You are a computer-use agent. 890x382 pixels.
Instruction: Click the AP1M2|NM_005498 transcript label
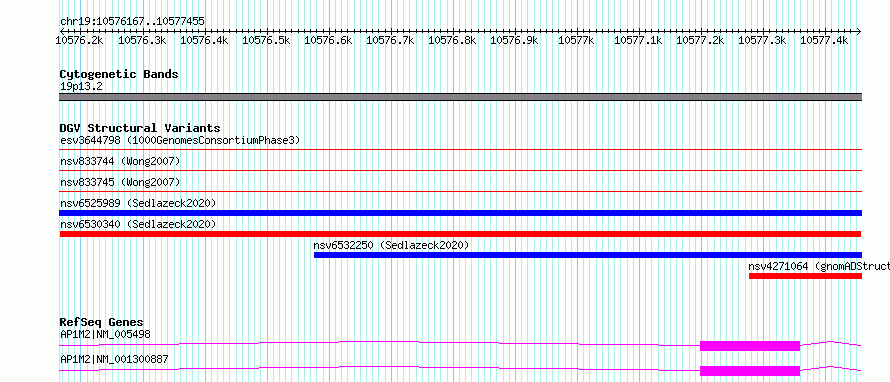(x=106, y=334)
